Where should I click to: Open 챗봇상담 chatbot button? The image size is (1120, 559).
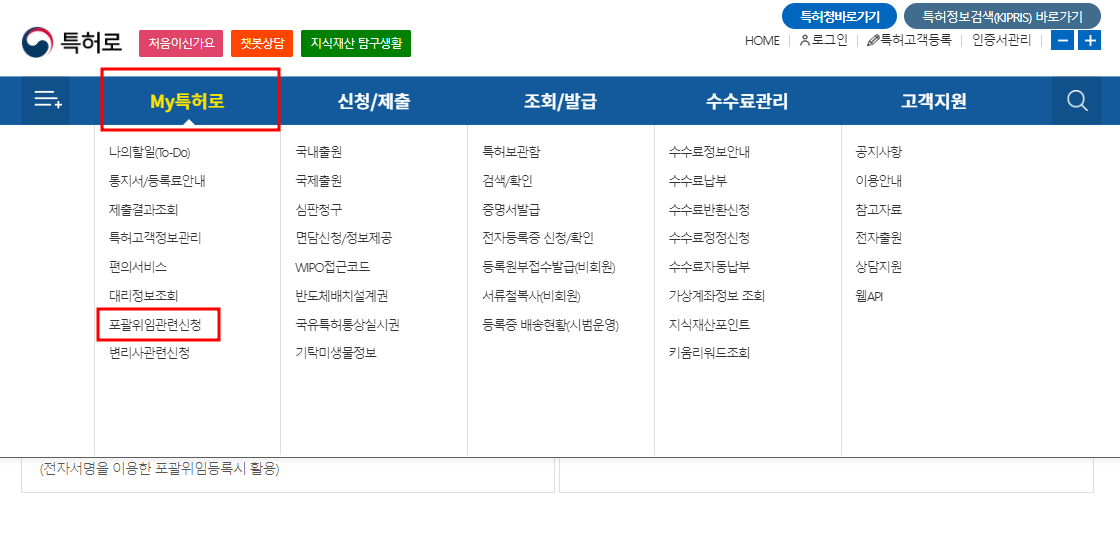[x=262, y=43]
